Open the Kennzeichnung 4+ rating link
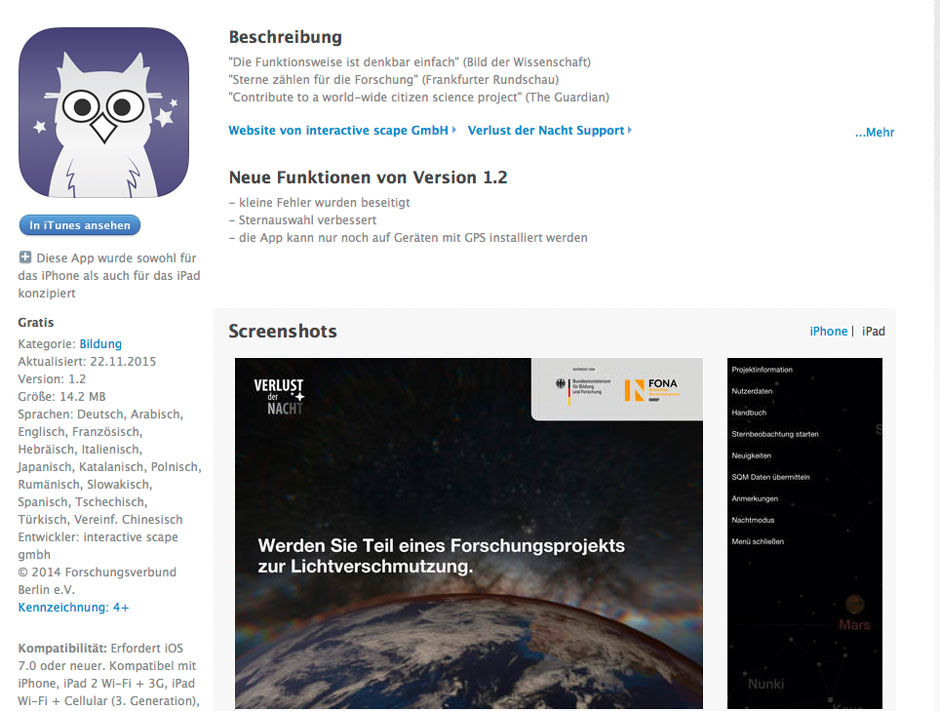Image resolution: width=940 pixels, height=711 pixels. [x=73, y=607]
